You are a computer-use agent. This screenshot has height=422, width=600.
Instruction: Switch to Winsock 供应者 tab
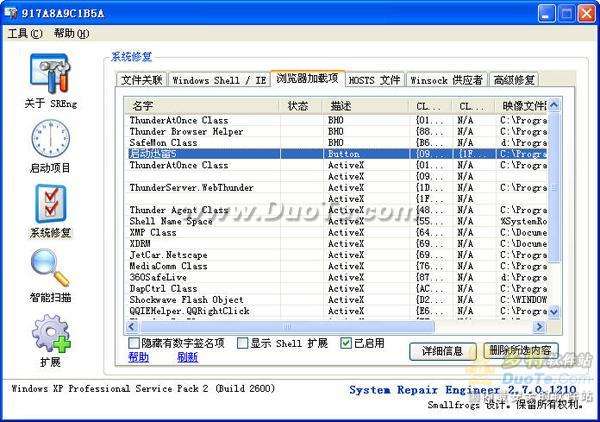[446, 80]
